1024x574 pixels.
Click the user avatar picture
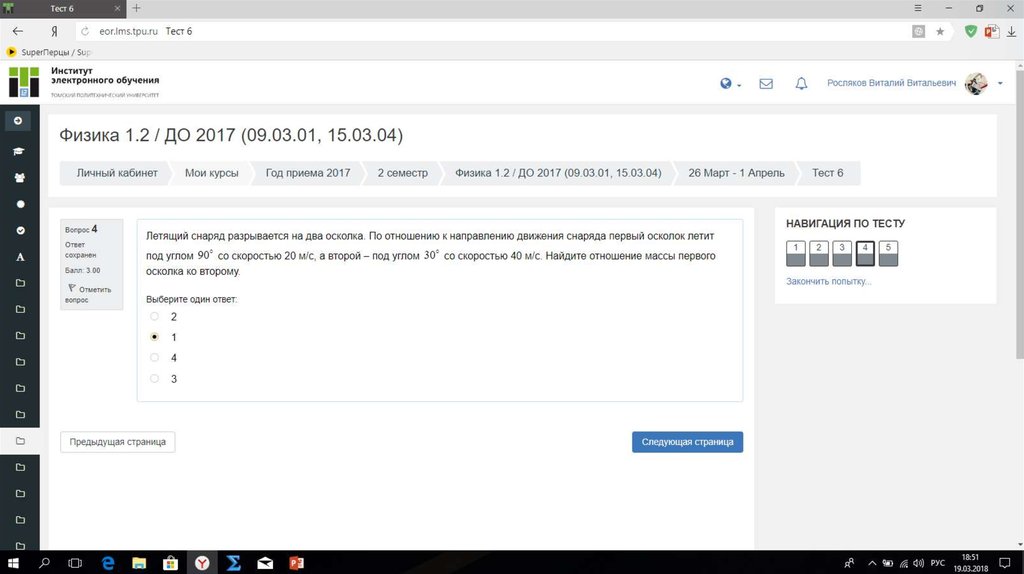point(976,83)
